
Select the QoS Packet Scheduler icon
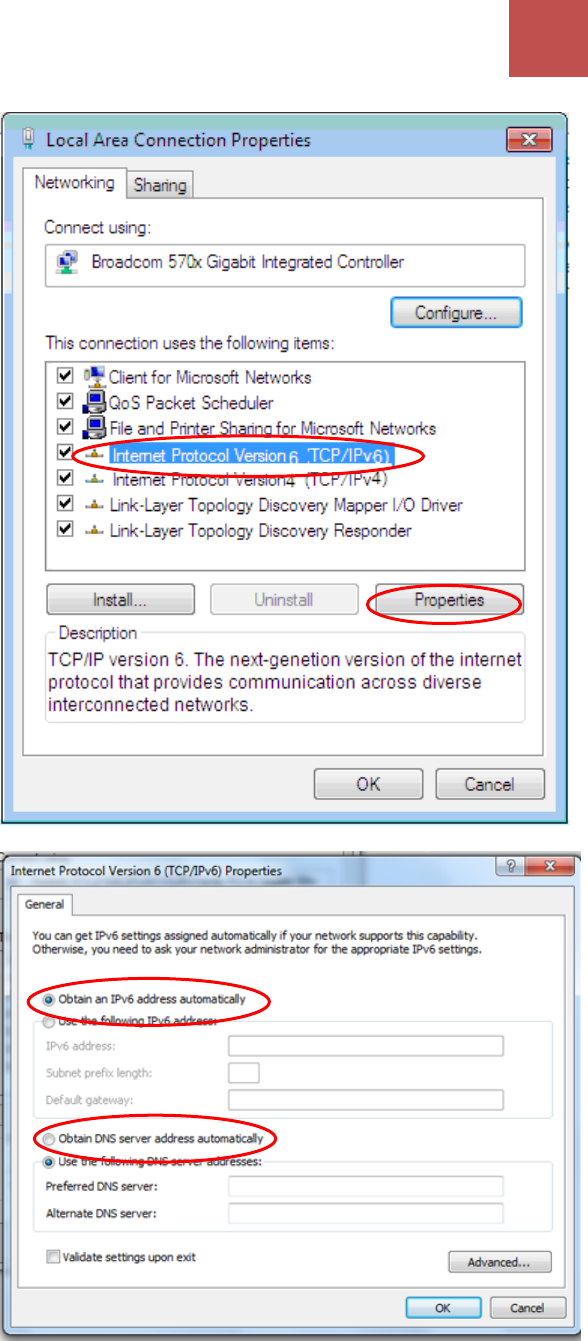pyautogui.click(x=94, y=403)
